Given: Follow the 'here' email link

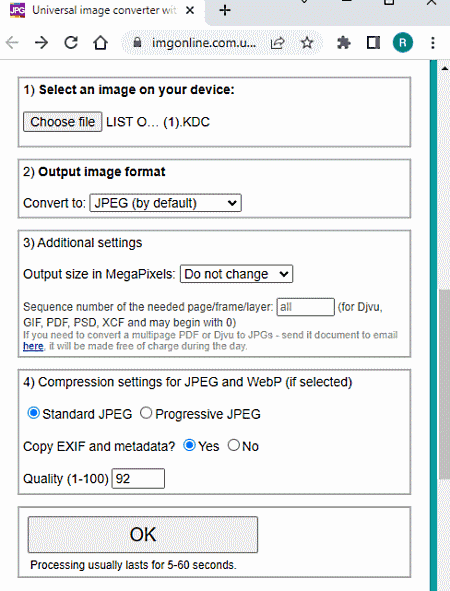Looking at the screenshot, I should tap(33, 346).
